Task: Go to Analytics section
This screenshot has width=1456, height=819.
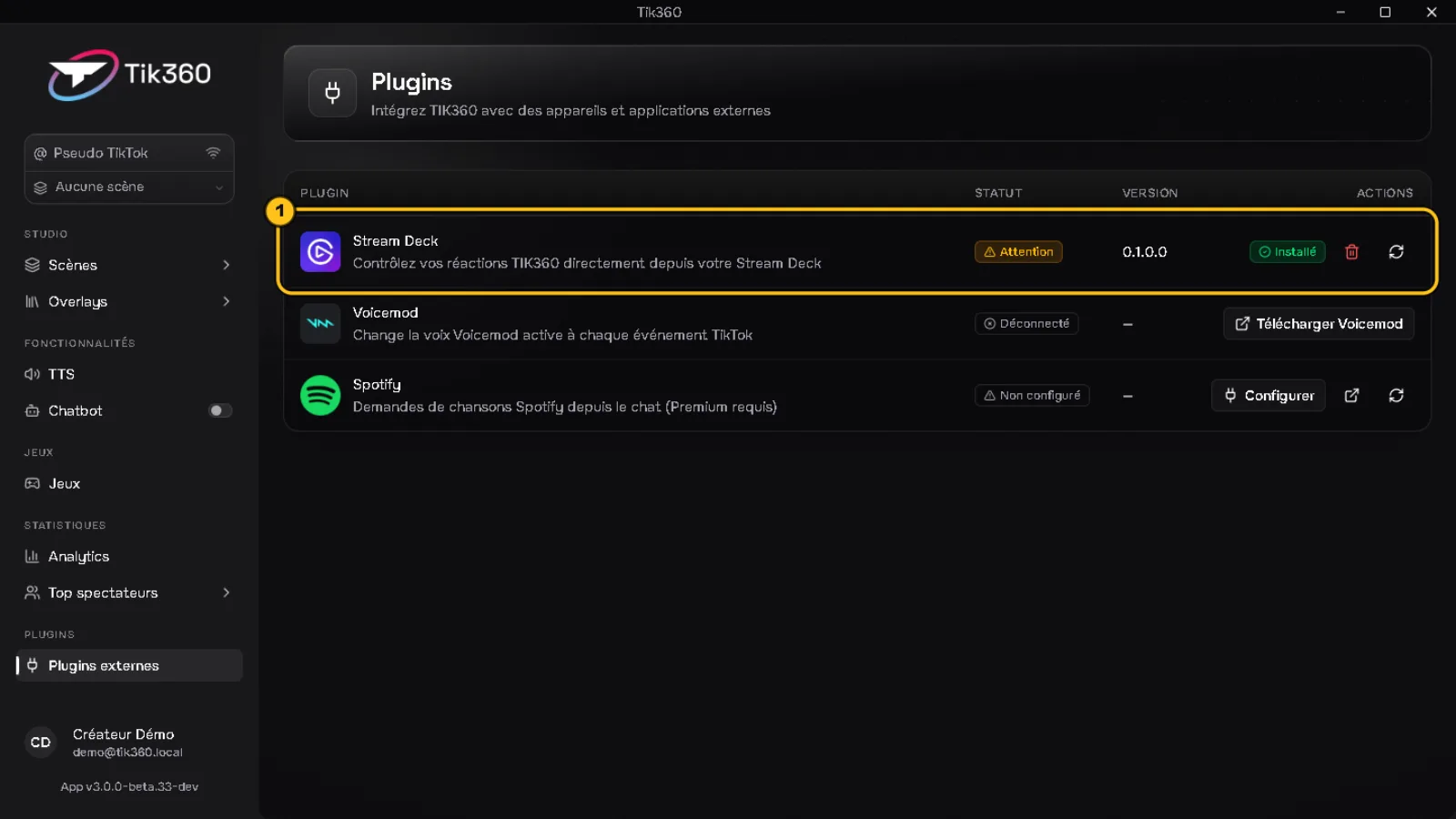Action: (x=129, y=556)
